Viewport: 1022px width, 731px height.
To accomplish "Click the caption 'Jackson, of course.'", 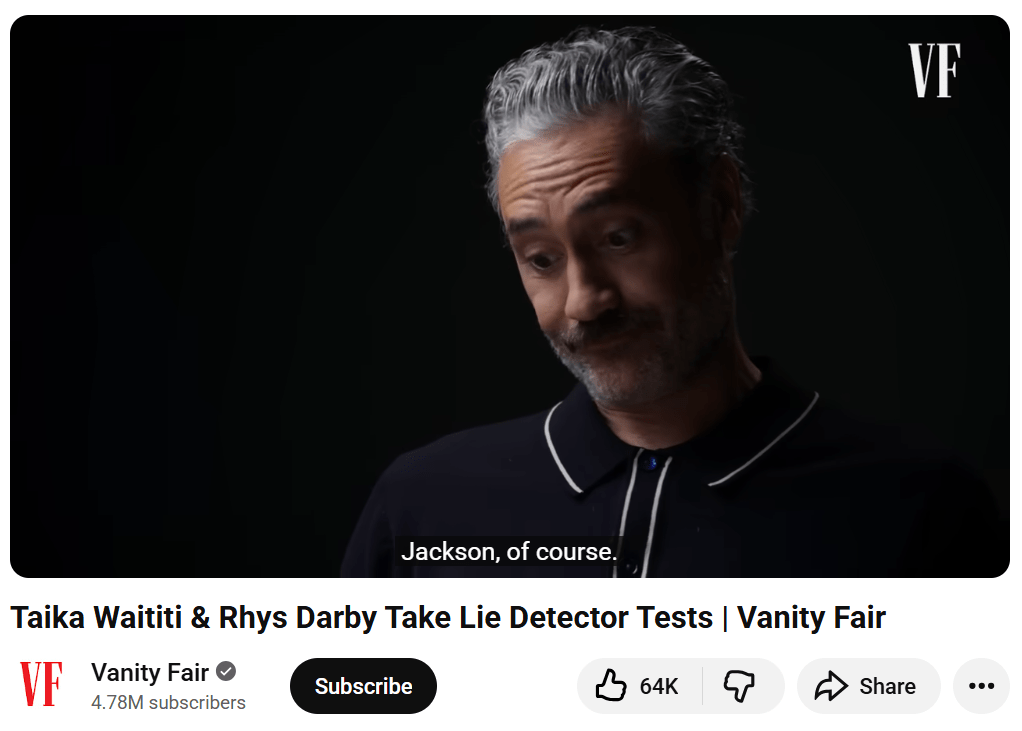I will coord(509,551).
